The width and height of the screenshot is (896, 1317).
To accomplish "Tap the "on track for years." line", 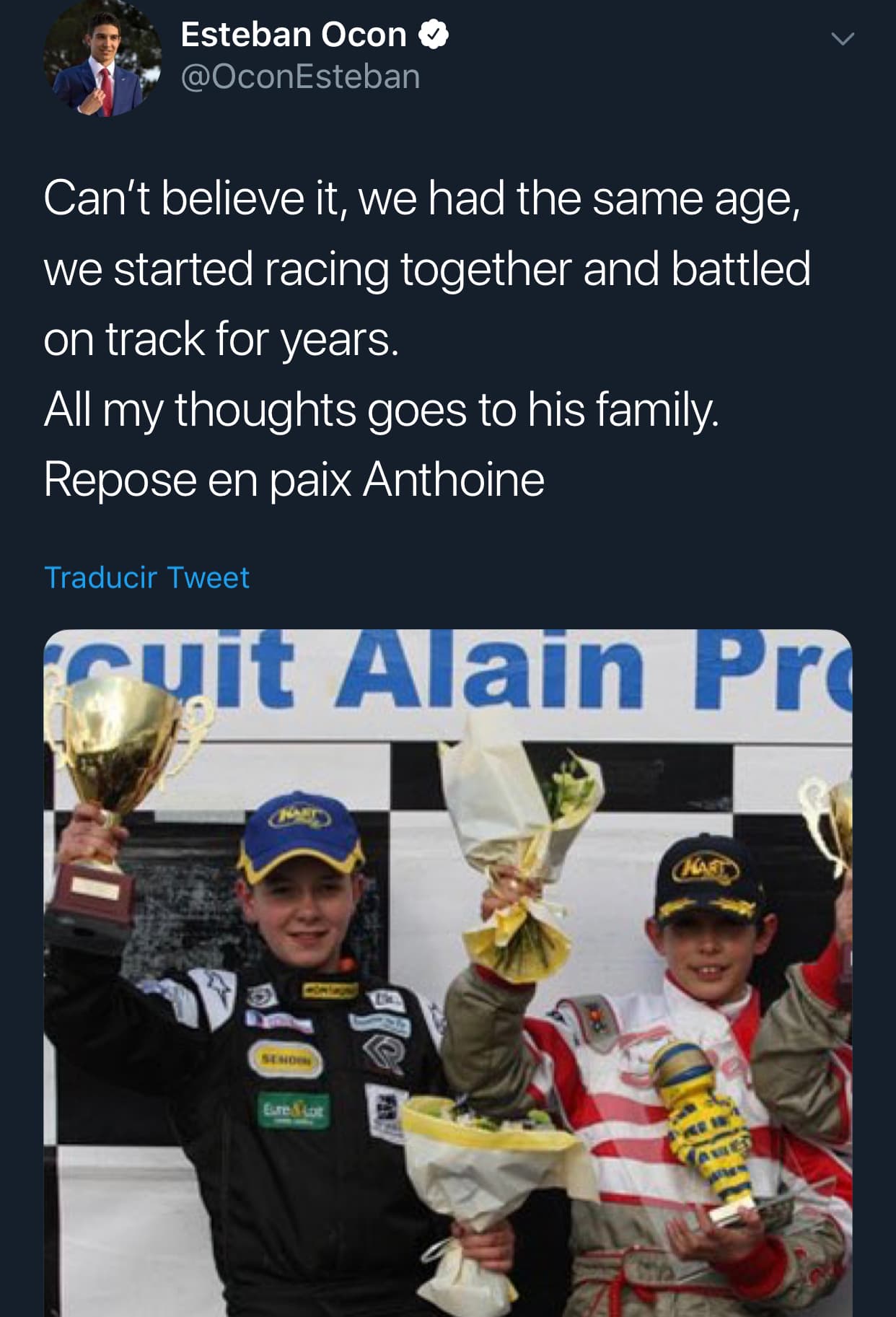I will (221, 339).
